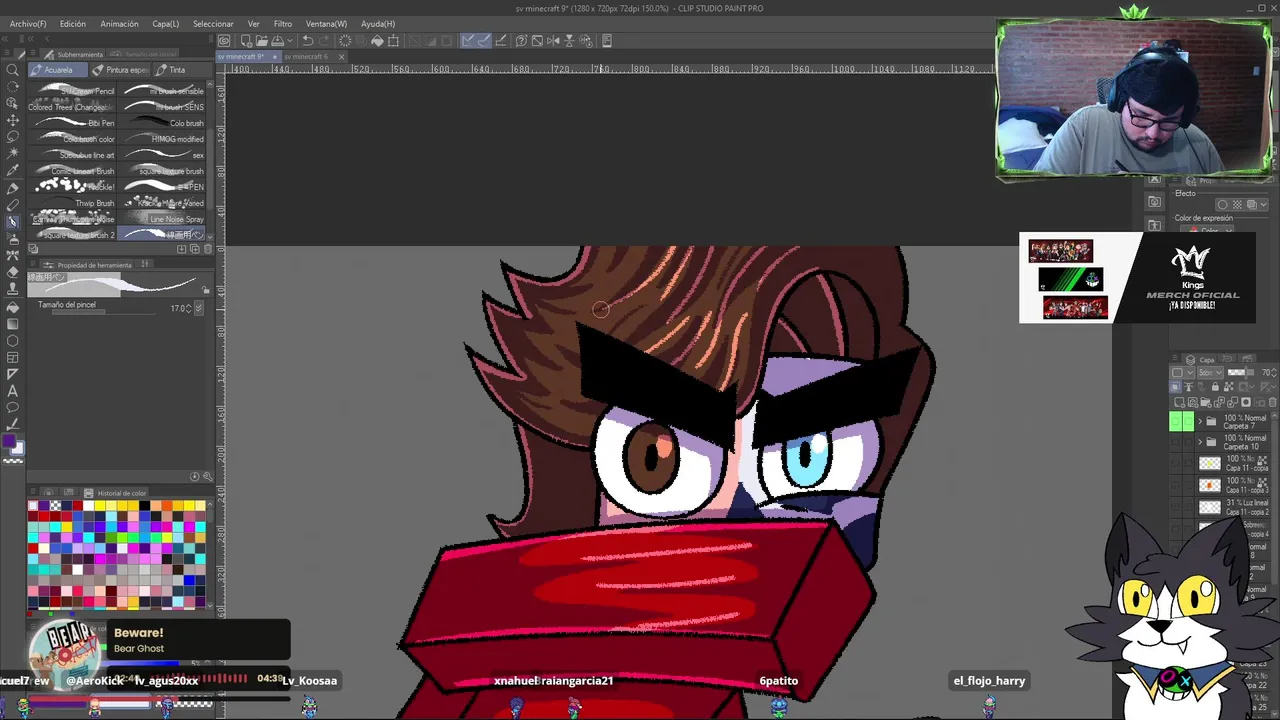
Task: Open the Save dropdown arrow in command bar
Action: pos(290,41)
